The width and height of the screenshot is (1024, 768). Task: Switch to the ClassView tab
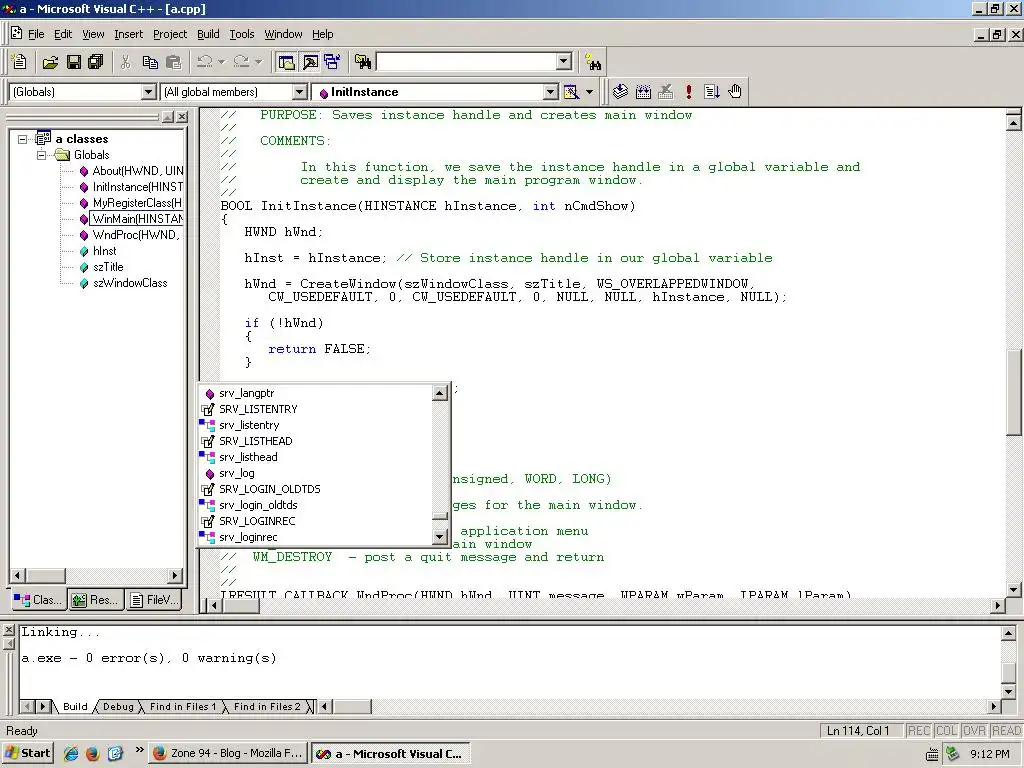pyautogui.click(x=39, y=600)
